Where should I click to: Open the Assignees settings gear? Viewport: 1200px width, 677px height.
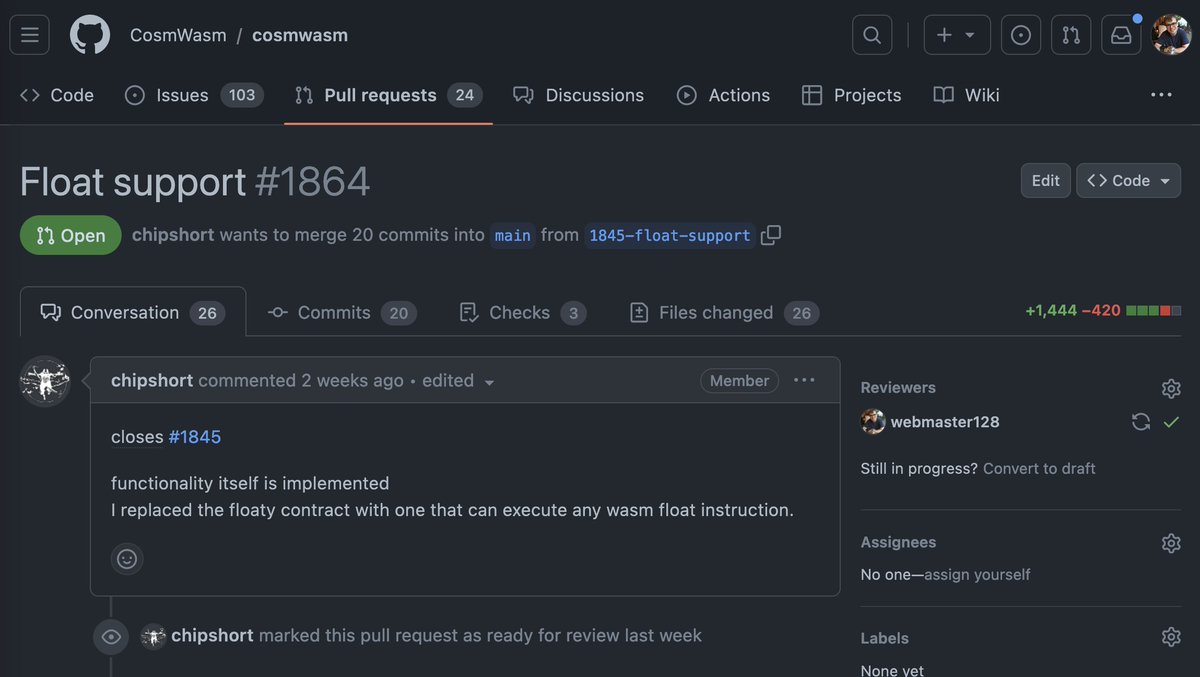pyautogui.click(x=1171, y=543)
